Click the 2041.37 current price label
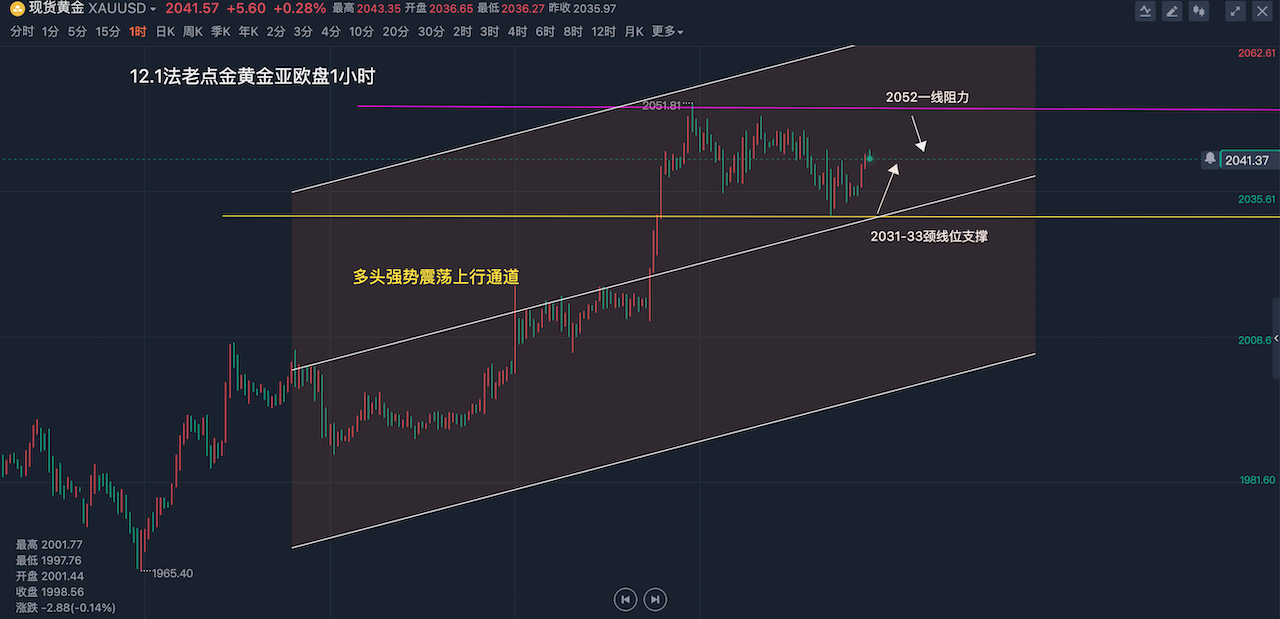Screen dimensions: 1280x619 [1246, 160]
